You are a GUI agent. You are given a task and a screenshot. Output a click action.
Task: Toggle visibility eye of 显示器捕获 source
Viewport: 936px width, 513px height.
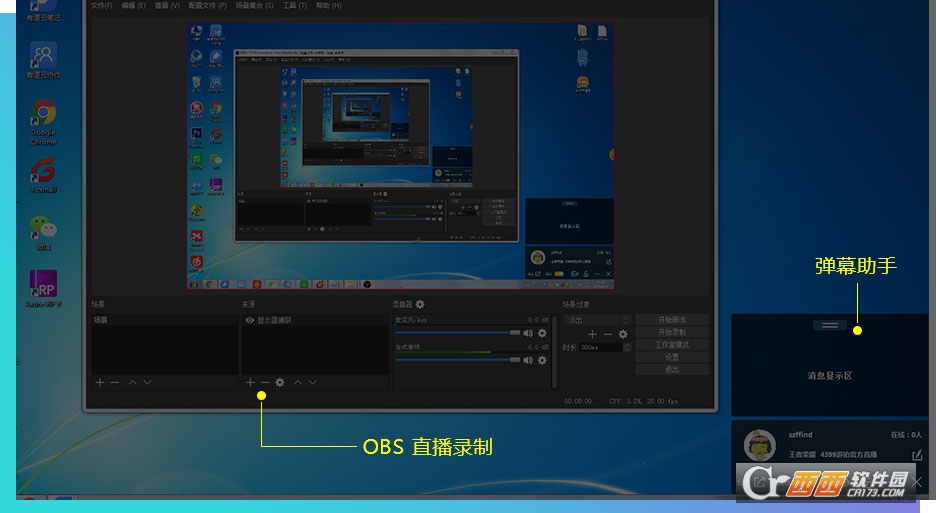coord(249,320)
